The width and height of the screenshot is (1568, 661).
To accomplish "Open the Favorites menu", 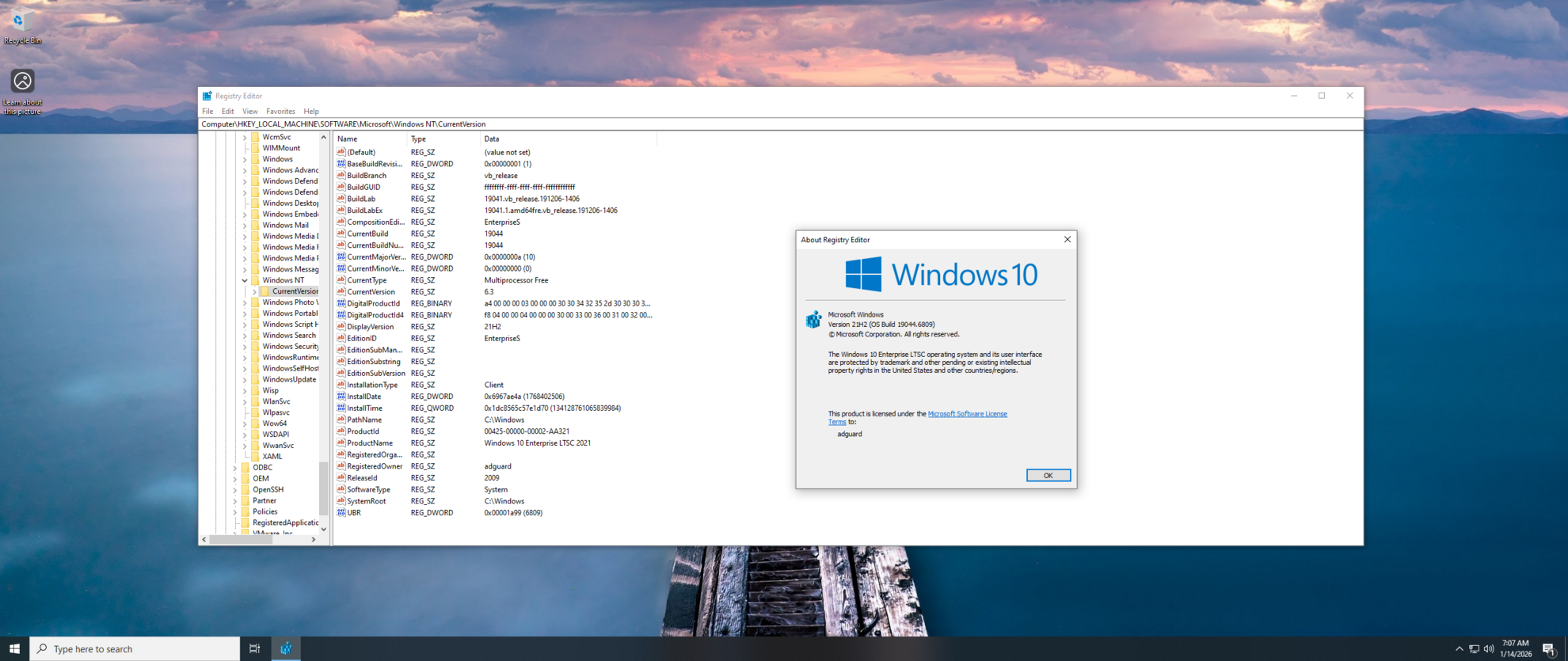I will 280,112.
